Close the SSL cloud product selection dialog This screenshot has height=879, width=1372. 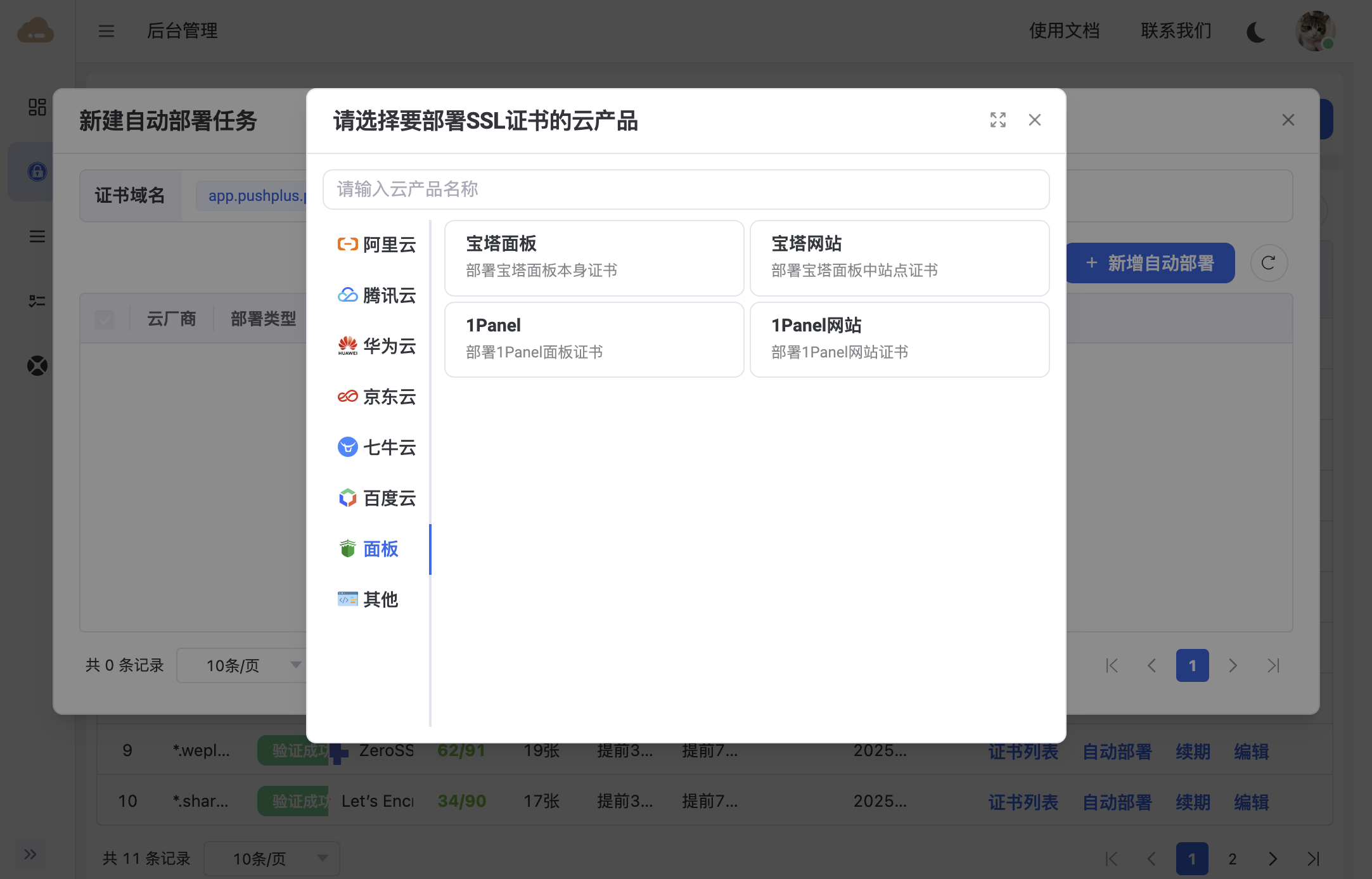pyautogui.click(x=1035, y=120)
